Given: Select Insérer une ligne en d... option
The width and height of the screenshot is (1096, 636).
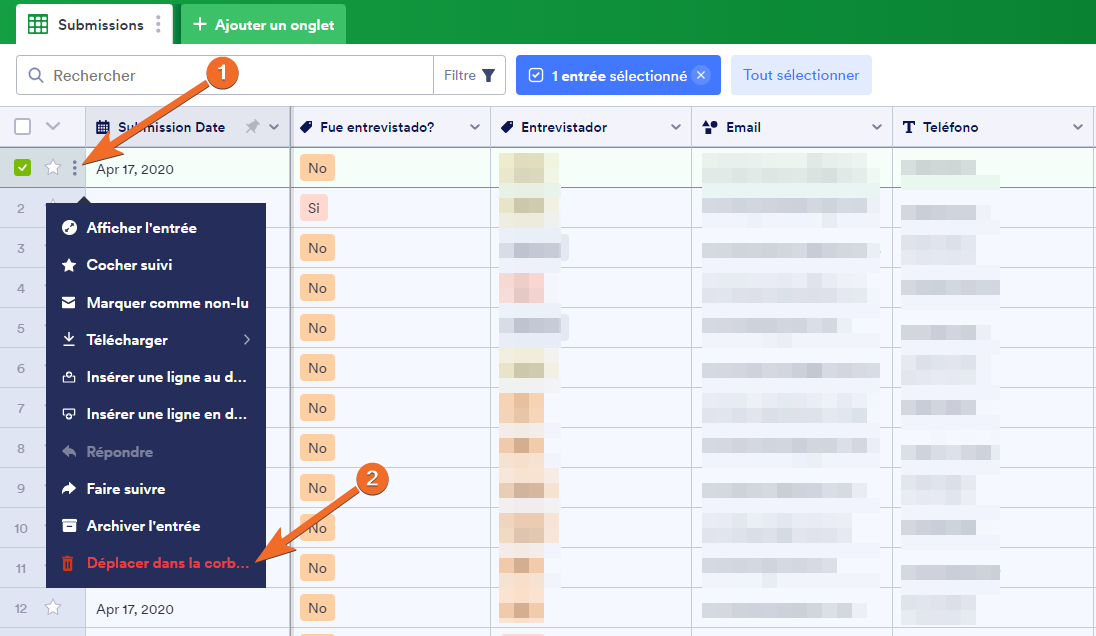Looking at the screenshot, I should [156, 414].
